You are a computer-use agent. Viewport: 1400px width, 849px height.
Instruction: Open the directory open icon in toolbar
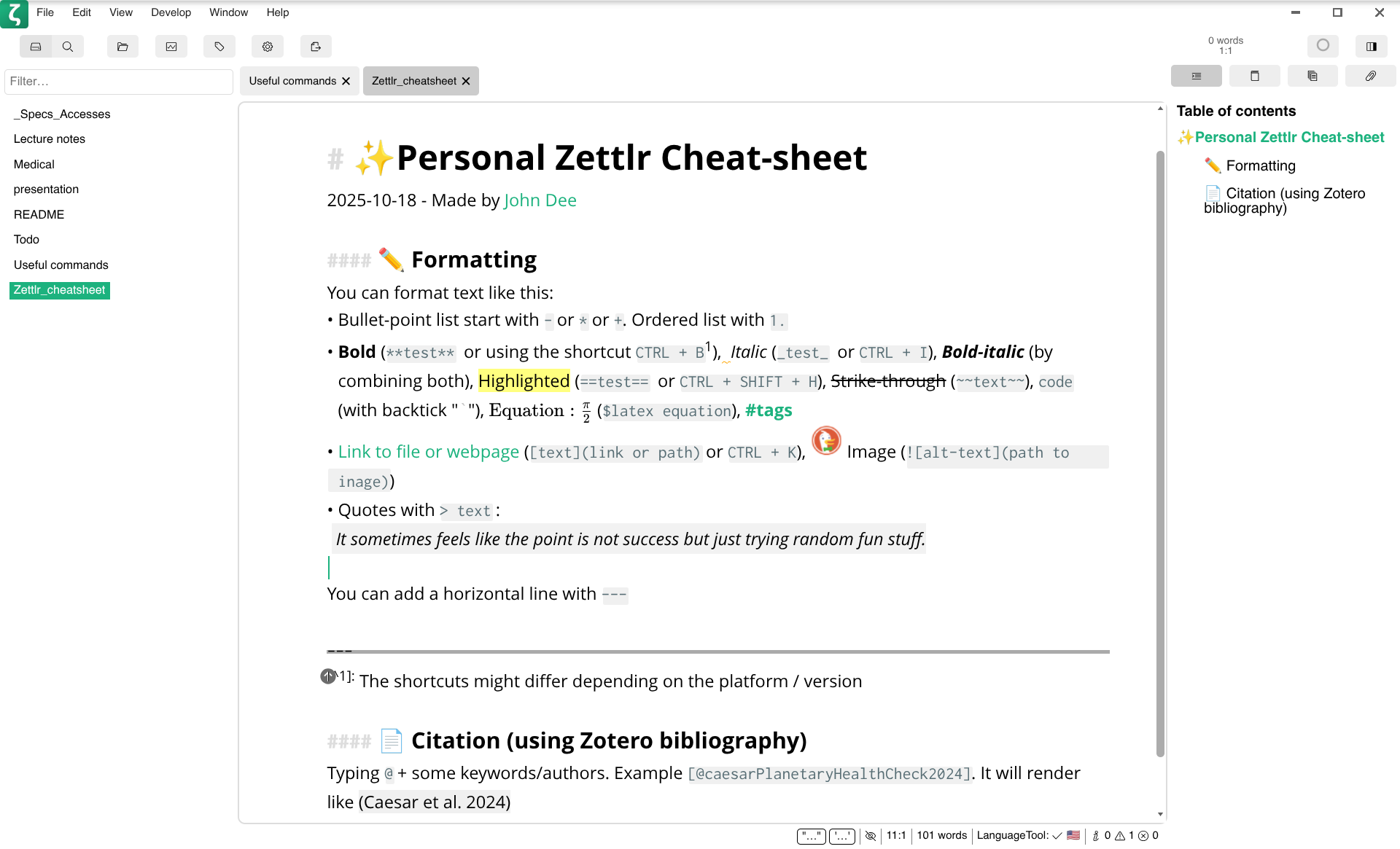[122, 46]
